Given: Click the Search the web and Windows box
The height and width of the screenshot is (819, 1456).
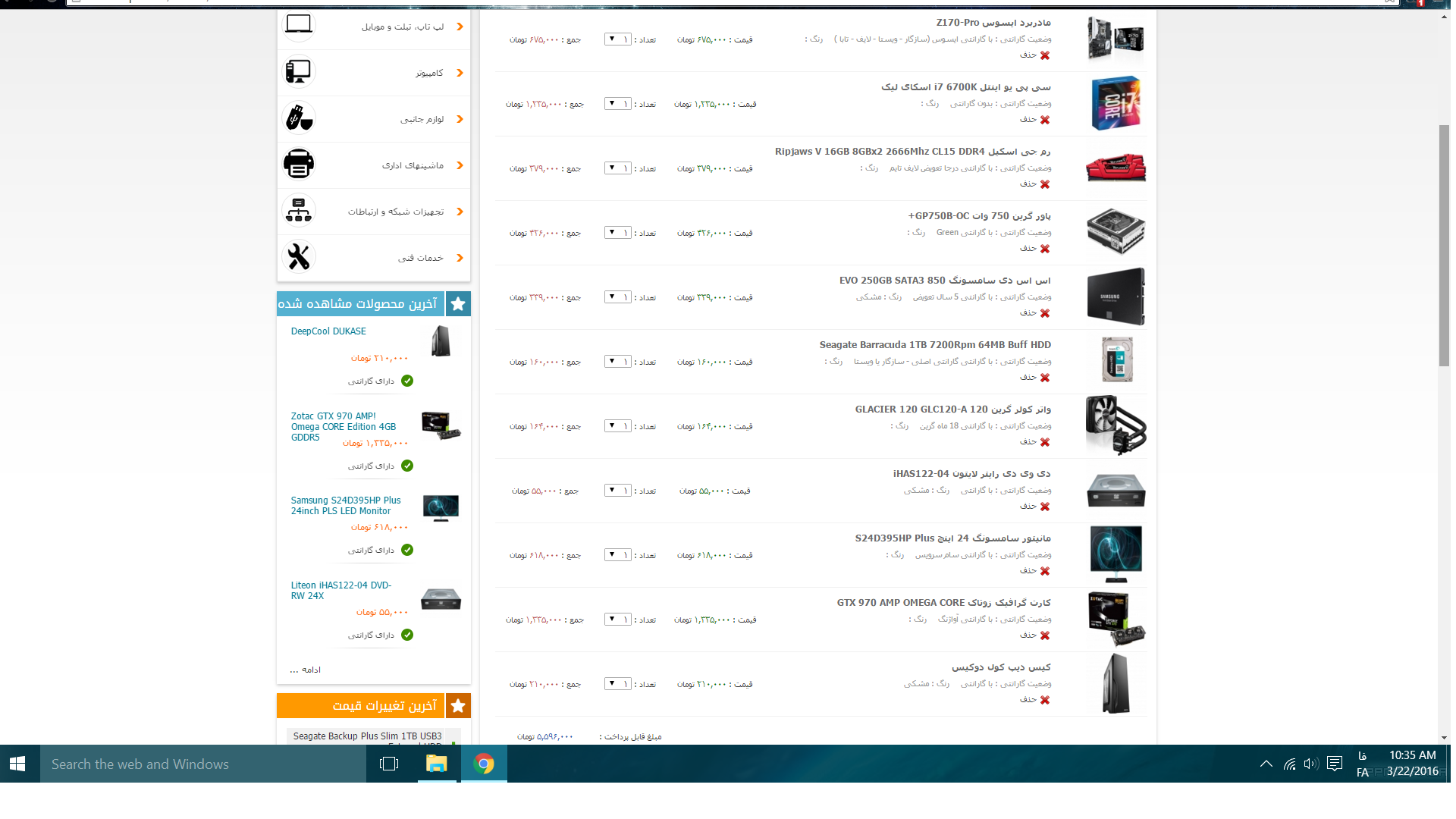Looking at the screenshot, I should (202, 764).
